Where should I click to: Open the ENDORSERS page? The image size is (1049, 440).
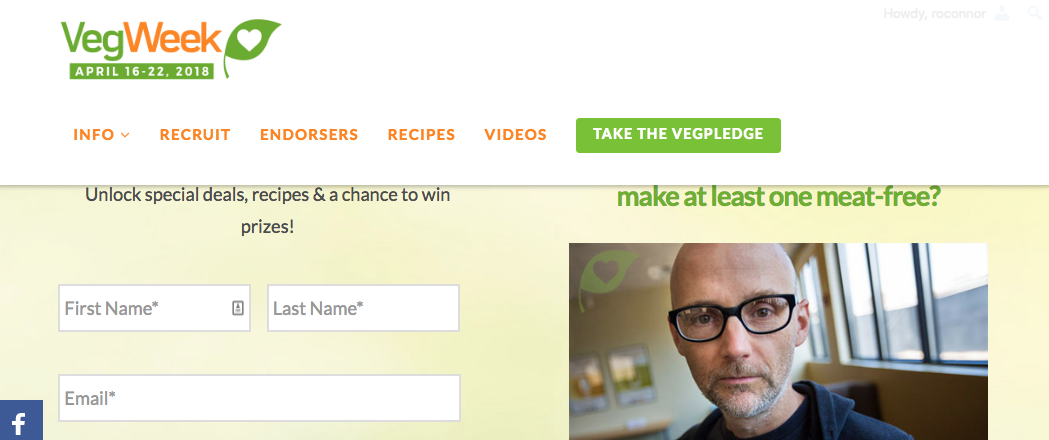click(x=309, y=134)
